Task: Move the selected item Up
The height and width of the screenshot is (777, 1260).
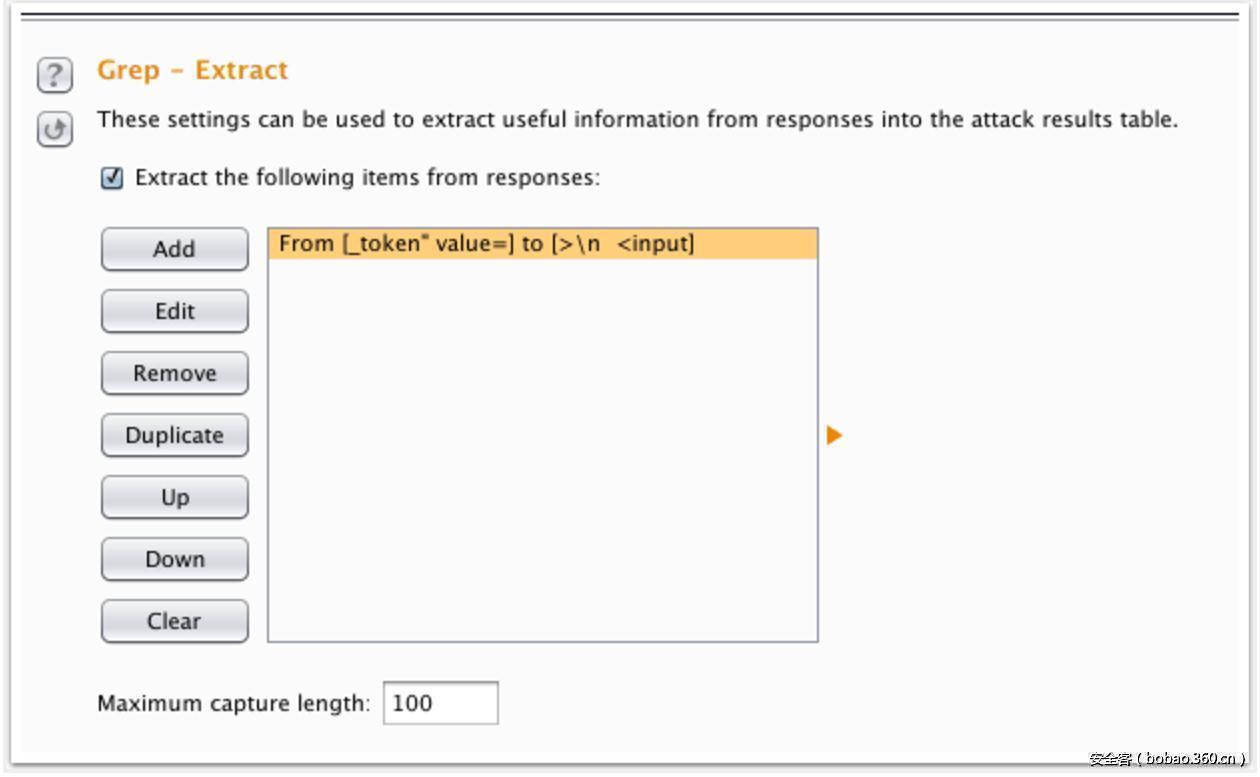Action: [x=174, y=497]
